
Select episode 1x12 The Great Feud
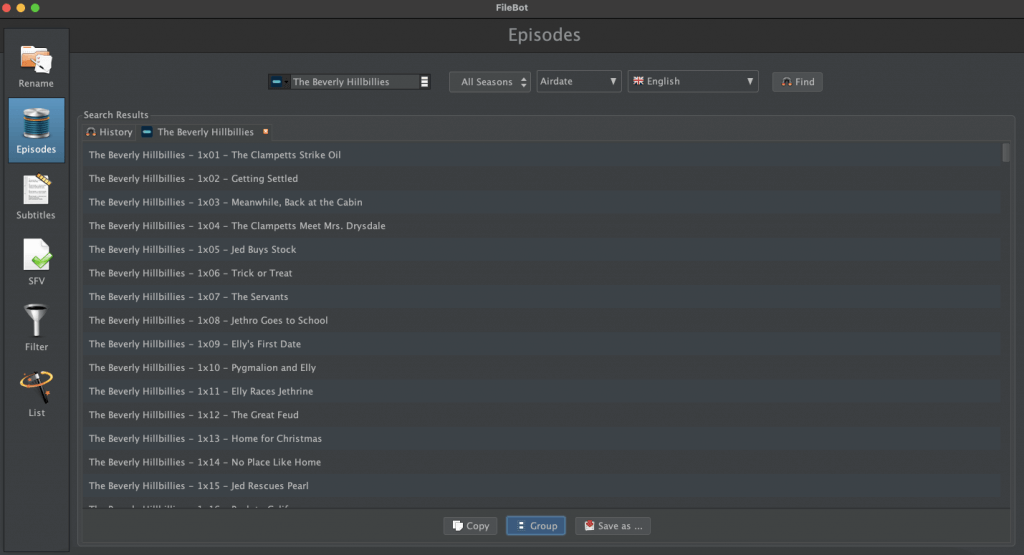(x=541, y=415)
